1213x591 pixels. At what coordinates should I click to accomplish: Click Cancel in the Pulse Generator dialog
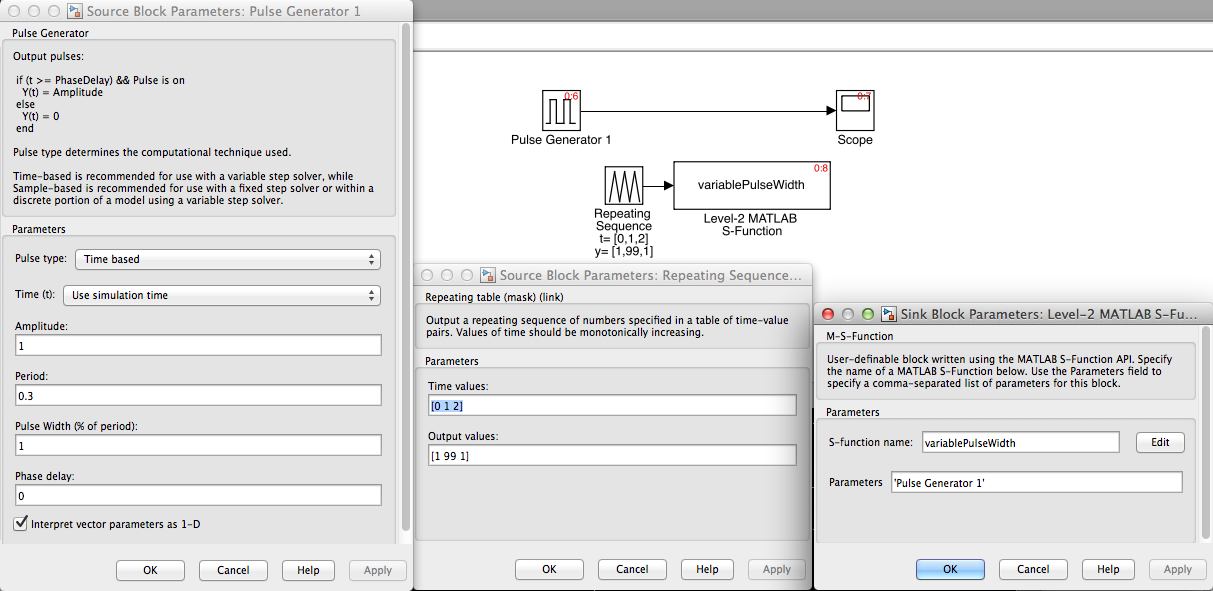233,570
